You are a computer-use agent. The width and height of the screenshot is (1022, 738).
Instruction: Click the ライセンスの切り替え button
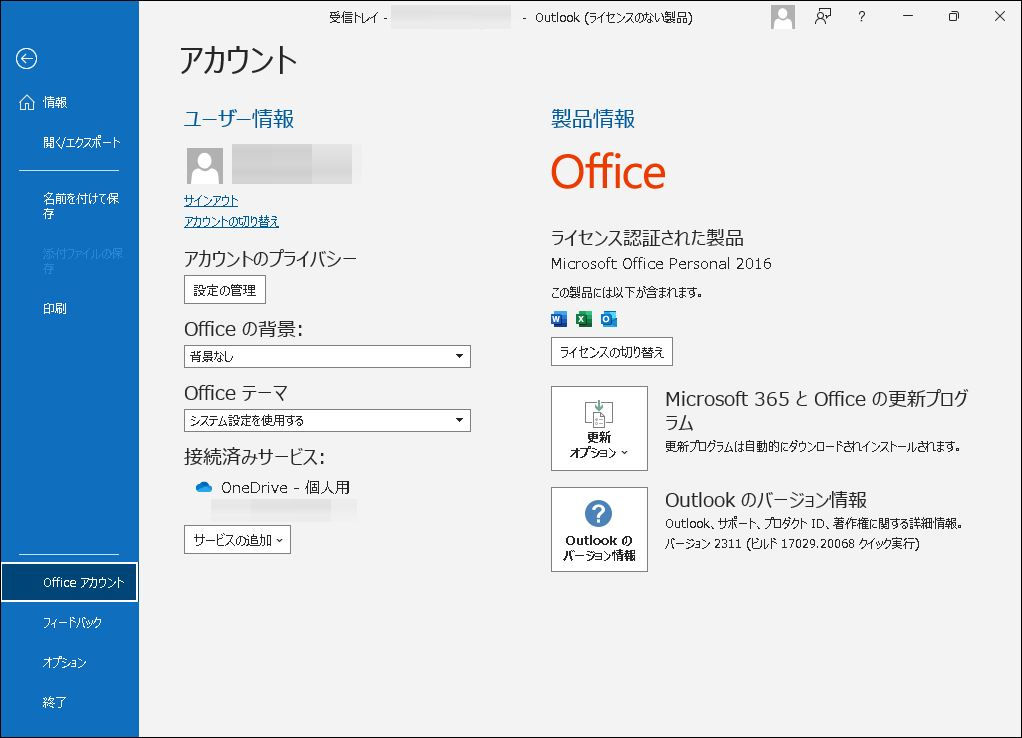coord(611,351)
